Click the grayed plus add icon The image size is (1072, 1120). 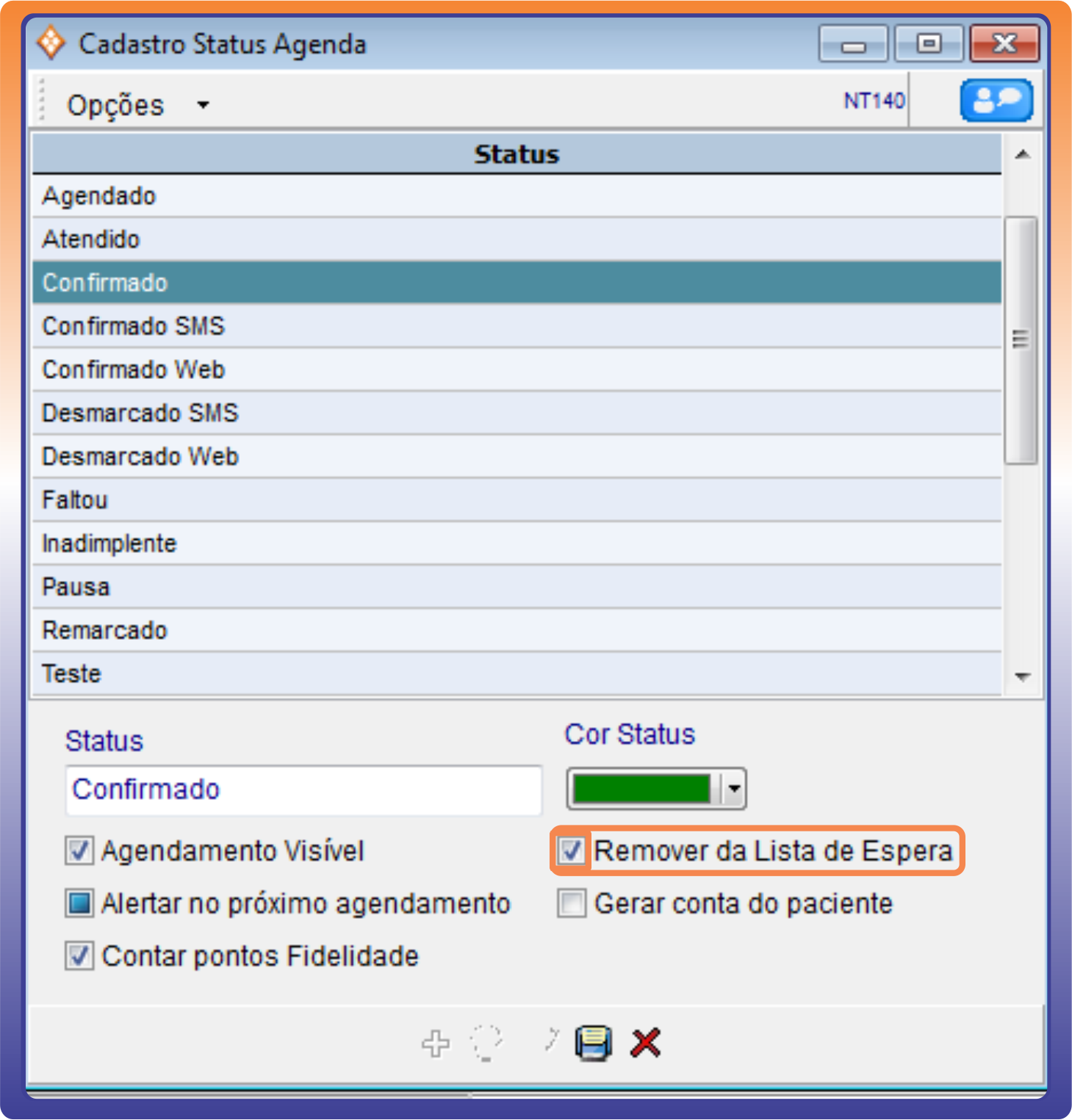point(436,1043)
